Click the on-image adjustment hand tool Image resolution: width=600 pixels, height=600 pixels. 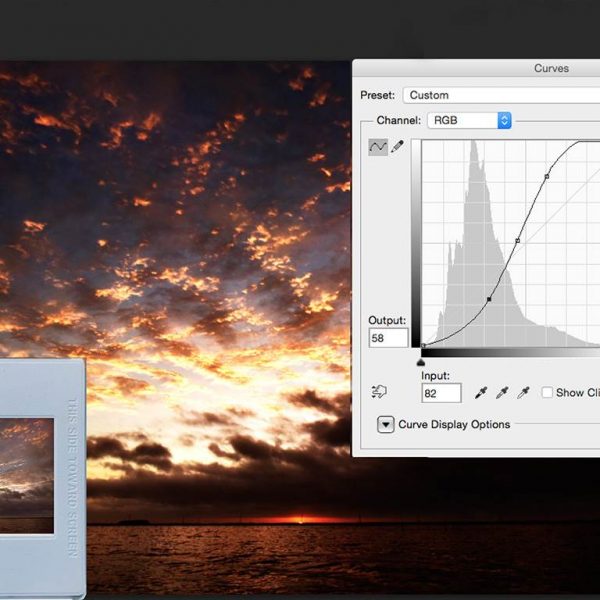[x=379, y=392]
